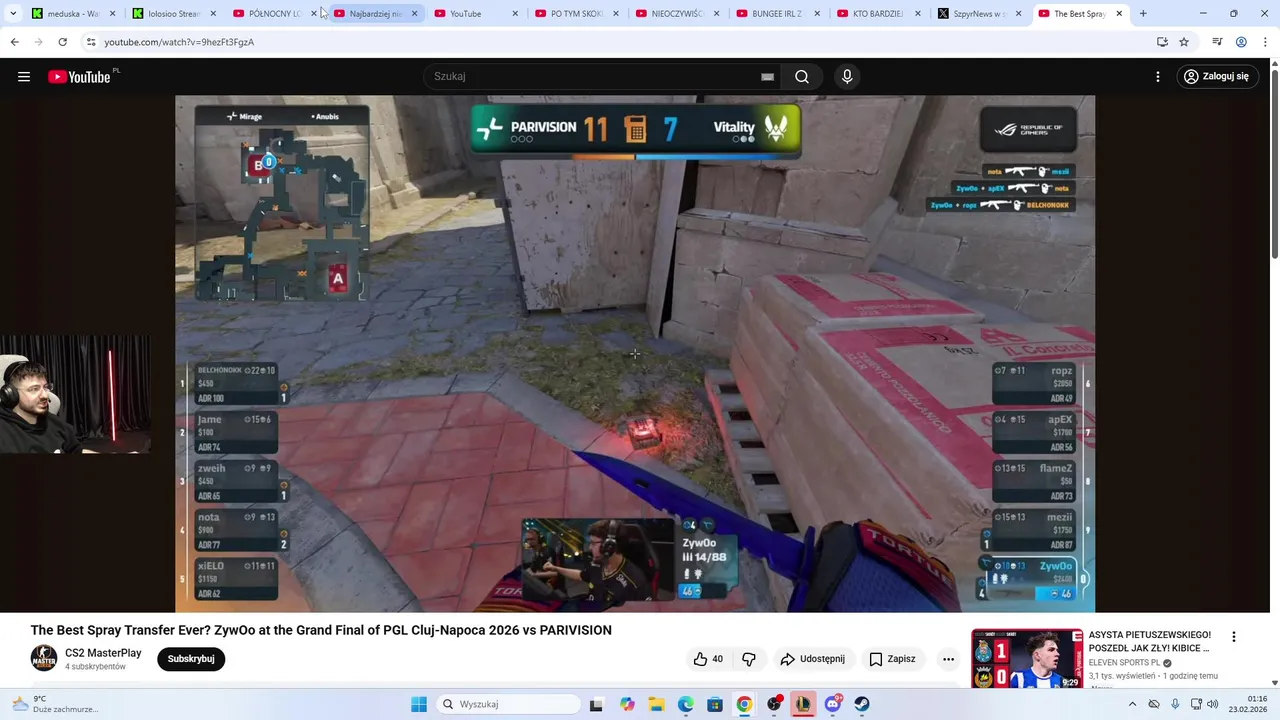1280x720 pixels.
Task: Go to the YouTube home logo
Action: pos(79,77)
